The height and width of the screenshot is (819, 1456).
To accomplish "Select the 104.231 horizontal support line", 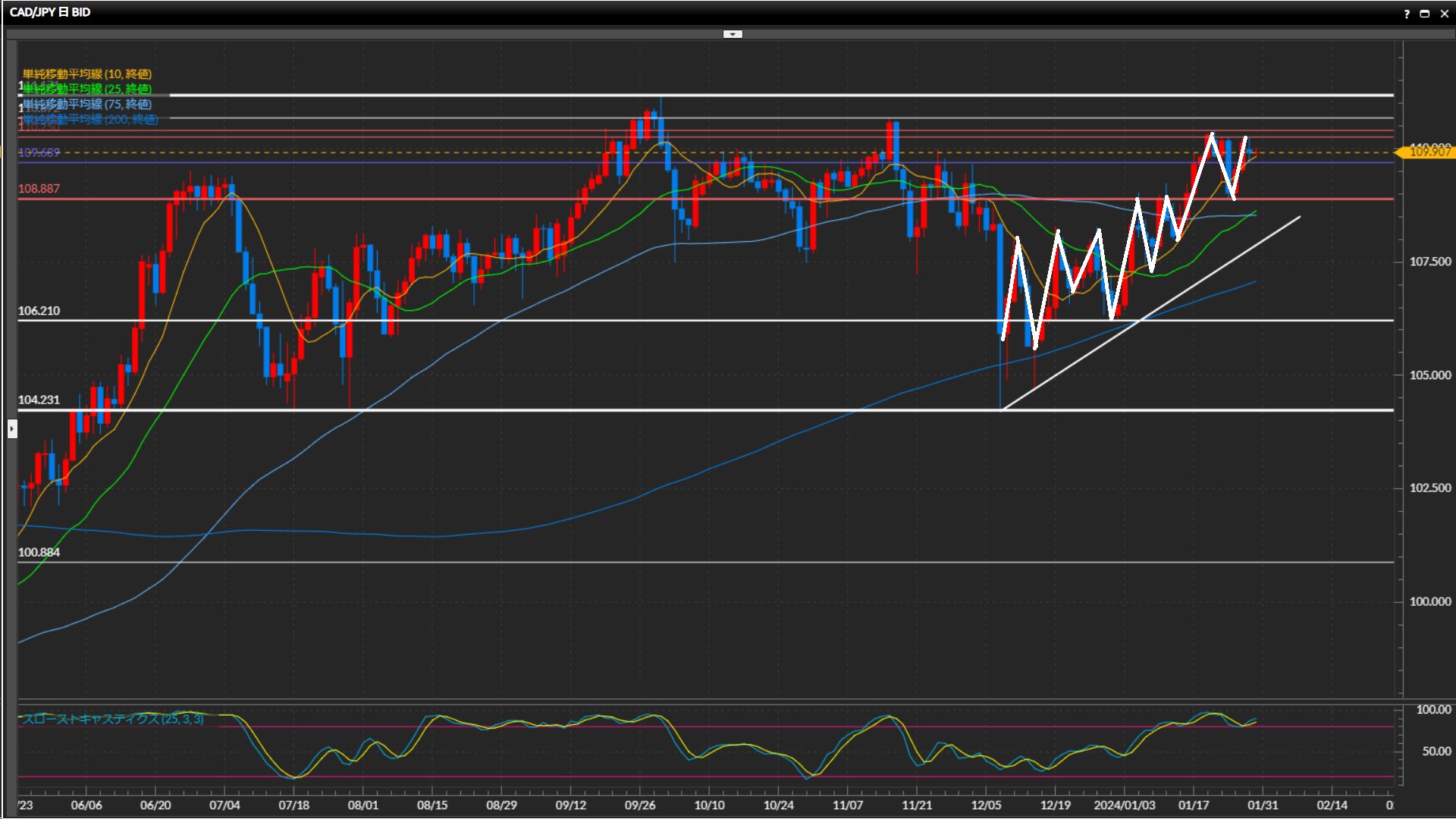I will (607, 410).
